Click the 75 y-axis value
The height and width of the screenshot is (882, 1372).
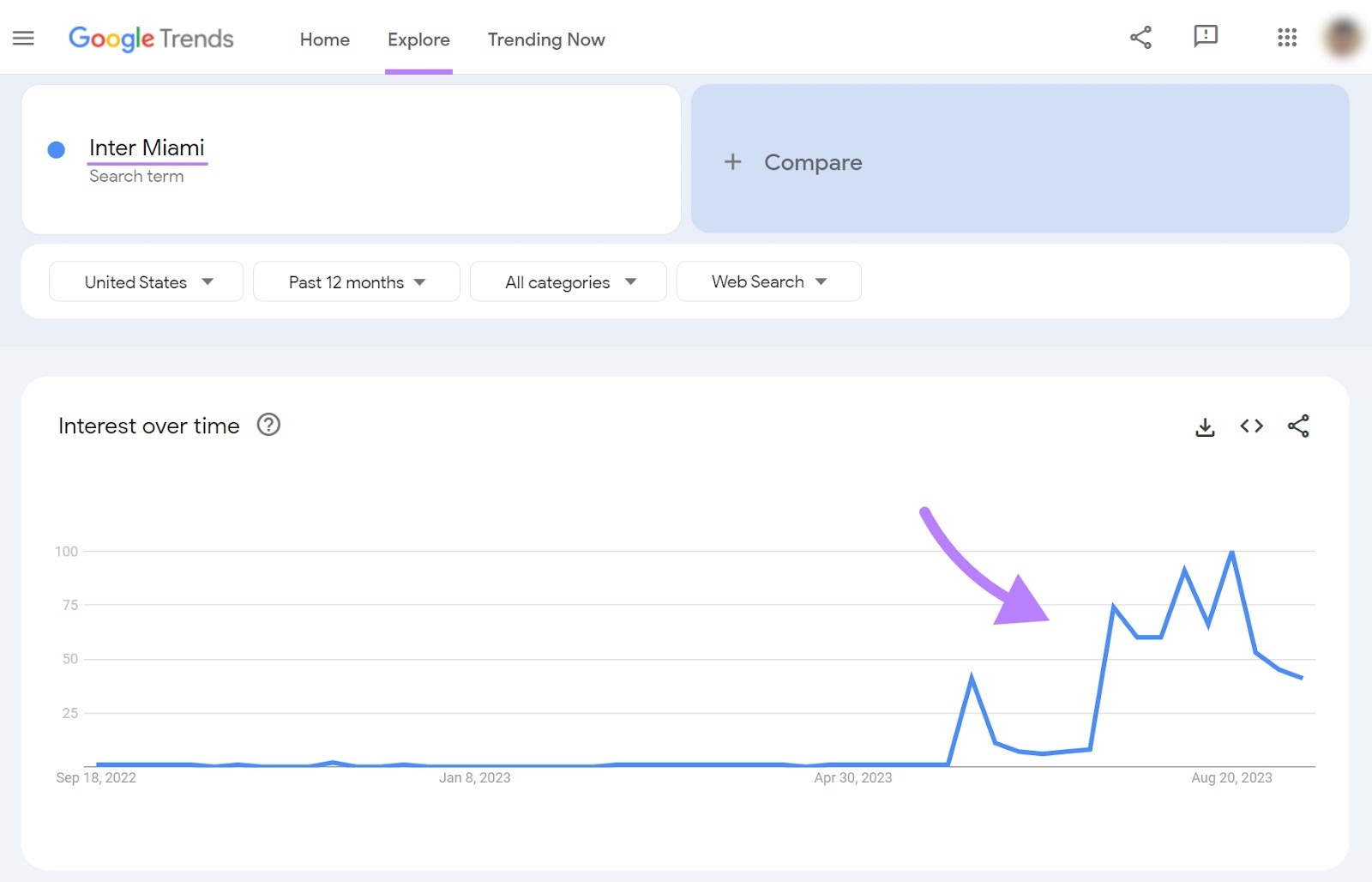pyautogui.click(x=70, y=605)
